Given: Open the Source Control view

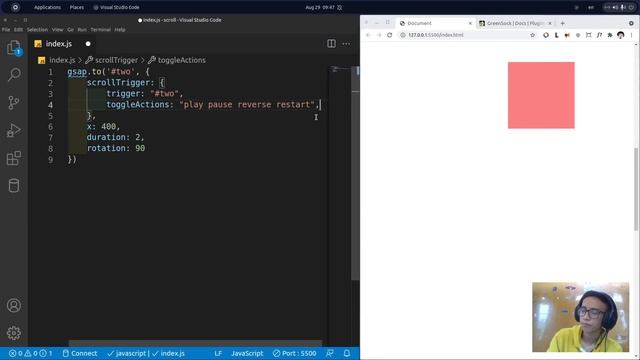Looking at the screenshot, I should 14,102.
